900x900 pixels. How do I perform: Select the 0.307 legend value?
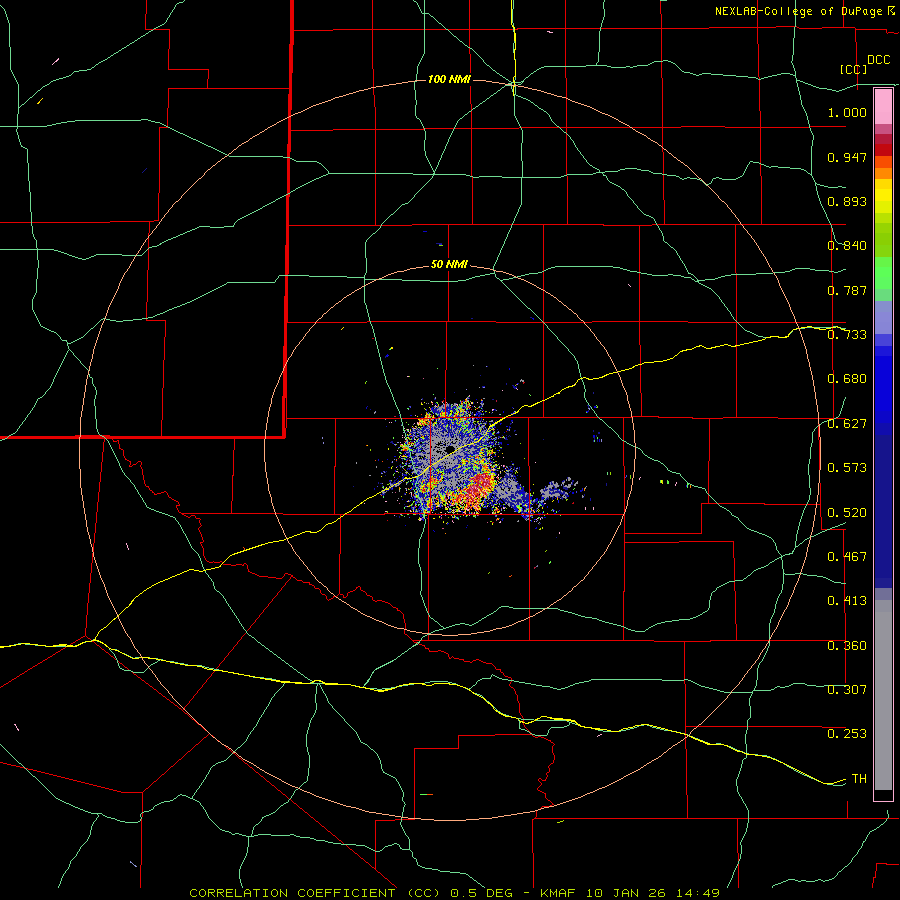click(847, 690)
